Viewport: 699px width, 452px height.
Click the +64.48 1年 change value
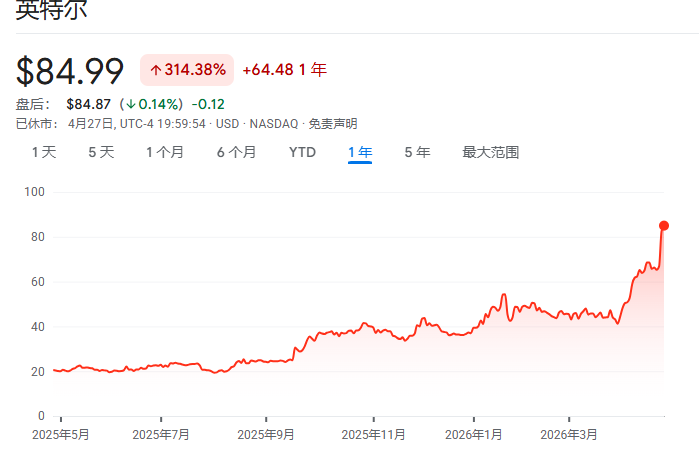tap(284, 70)
